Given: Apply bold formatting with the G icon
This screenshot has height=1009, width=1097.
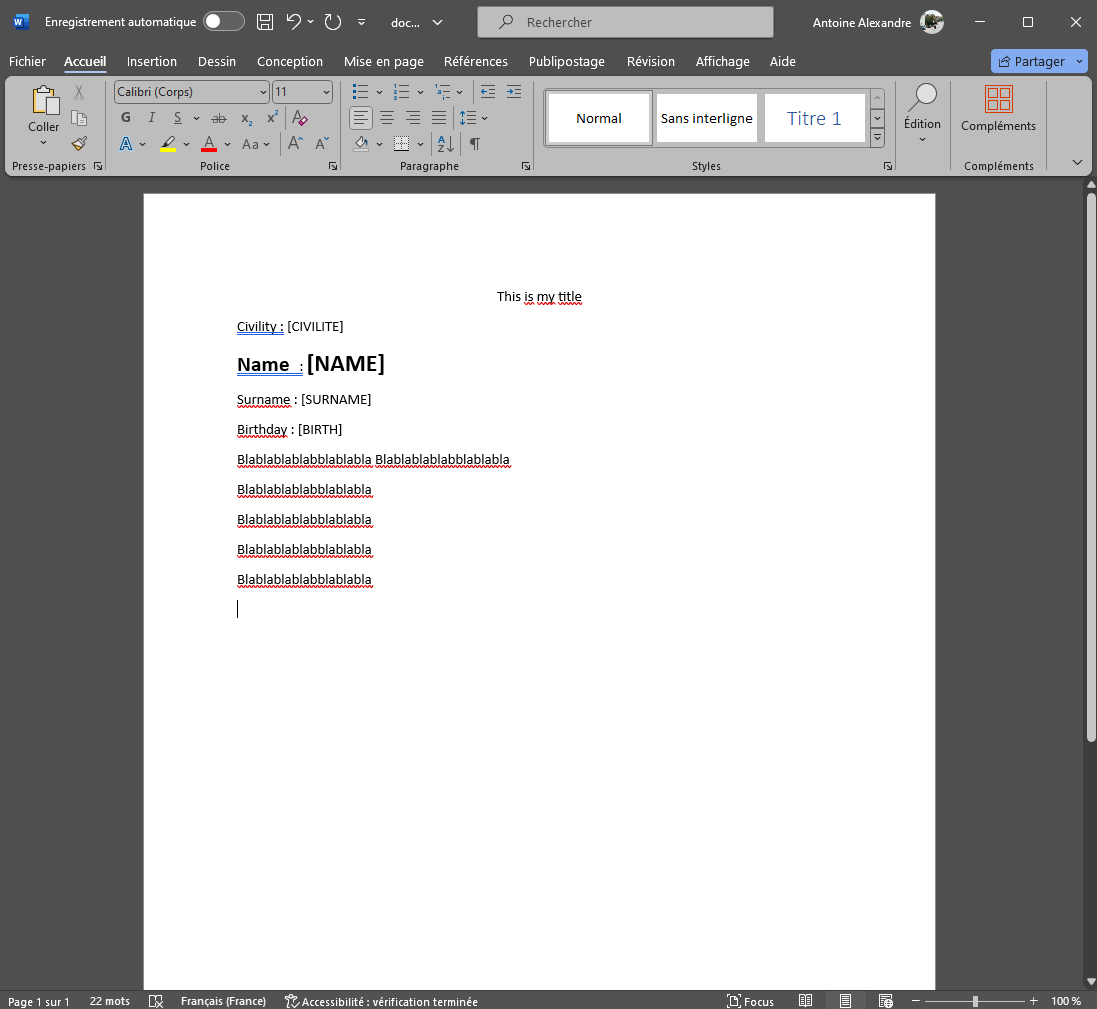Looking at the screenshot, I should click(x=125, y=118).
